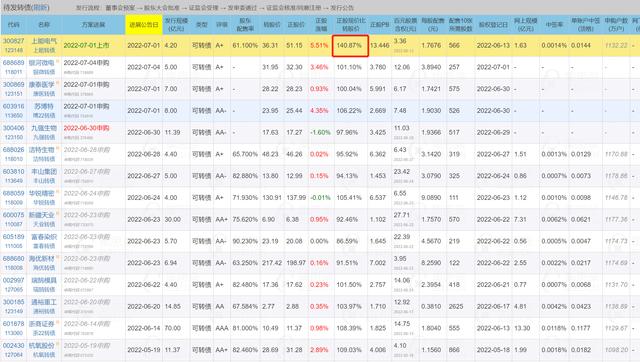Click ratio value 101.10%
The height and width of the screenshot is (362, 640).
pyautogui.click(x=349, y=67)
